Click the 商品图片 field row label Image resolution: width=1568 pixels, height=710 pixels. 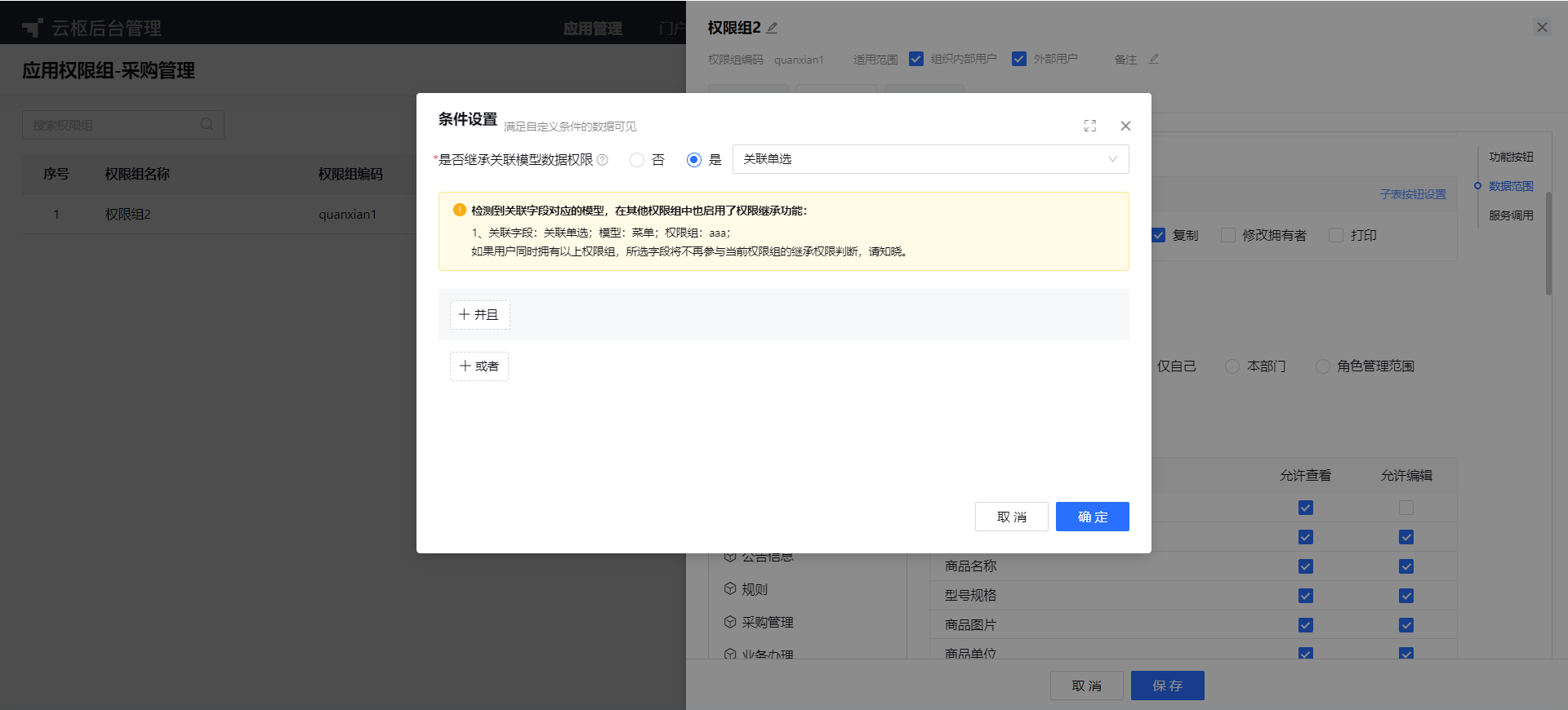[971, 625]
